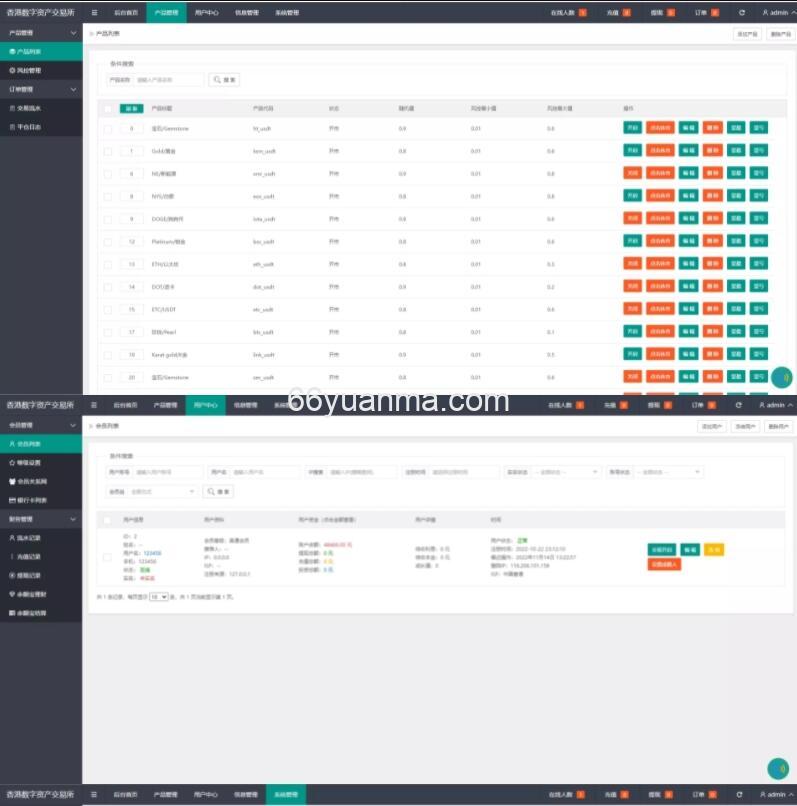
Task: Click the 交易流水 sidebar icon
Action: [x=11, y=108]
